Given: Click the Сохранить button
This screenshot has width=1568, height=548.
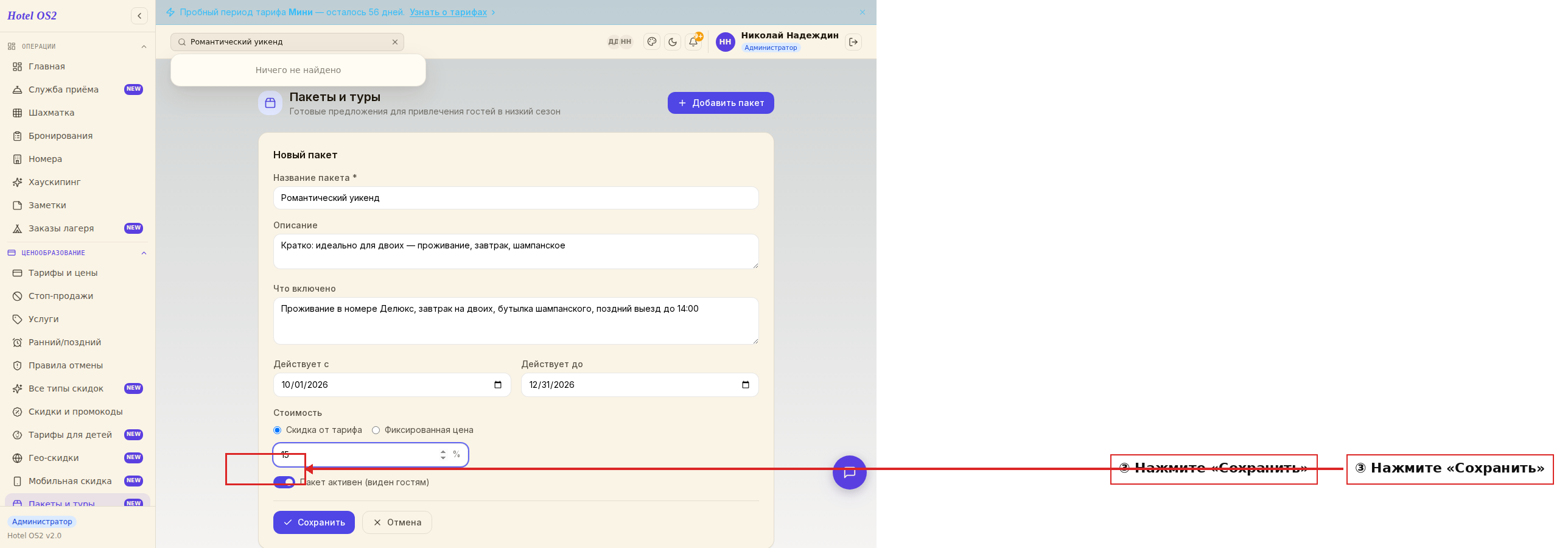Looking at the screenshot, I should coord(314,522).
